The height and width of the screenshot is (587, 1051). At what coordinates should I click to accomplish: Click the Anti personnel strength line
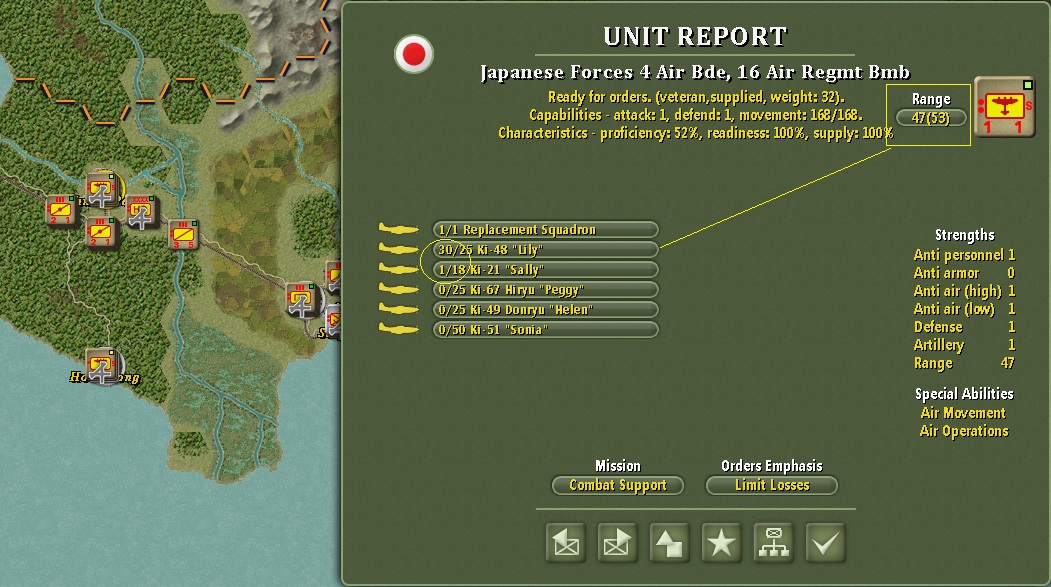point(964,255)
